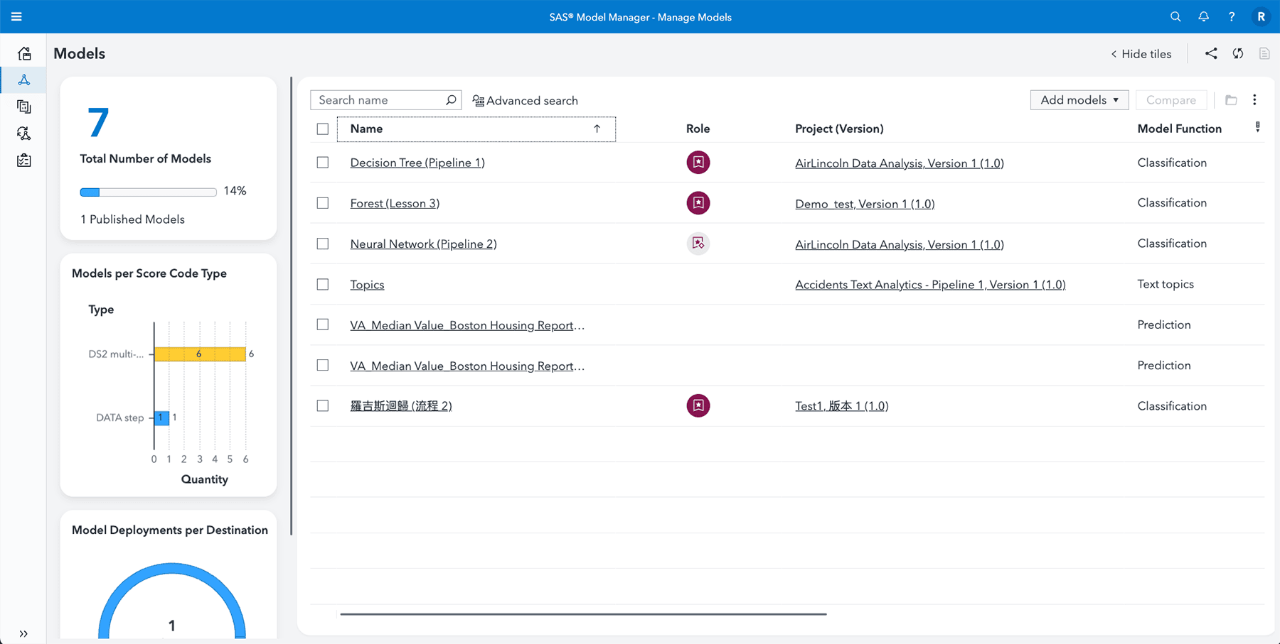Open the table overflow menu beside folder icon
This screenshot has height=644, width=1280.
[1255, 100]
